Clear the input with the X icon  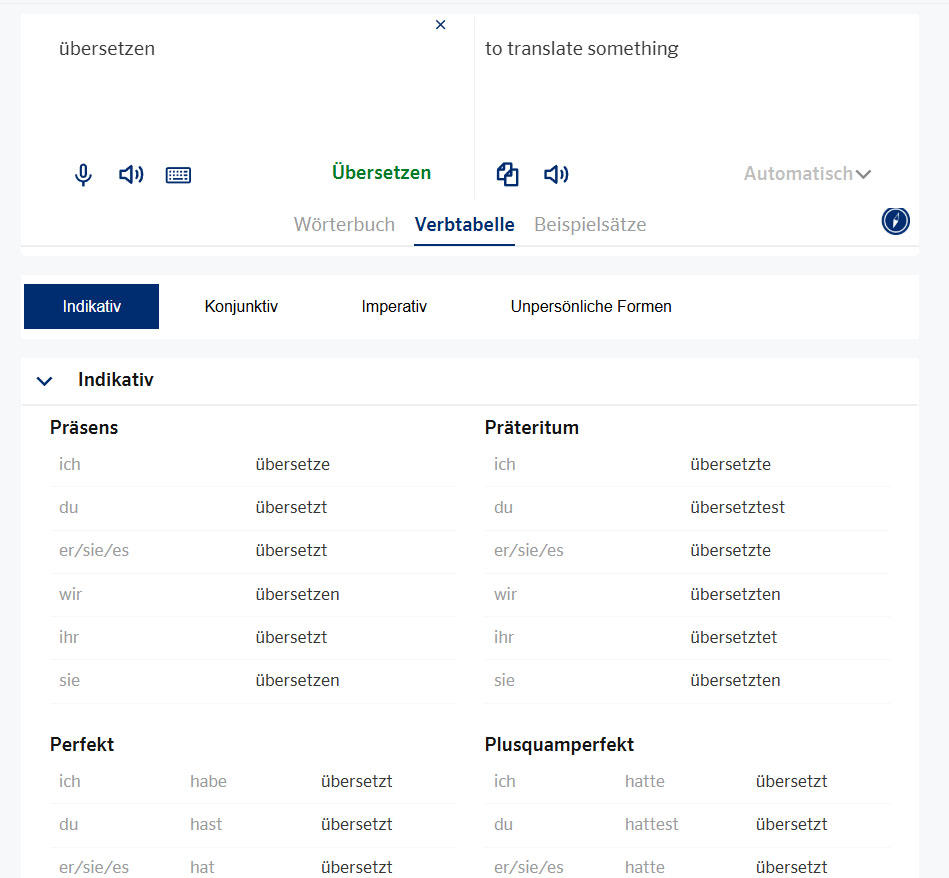pos(441,25)
